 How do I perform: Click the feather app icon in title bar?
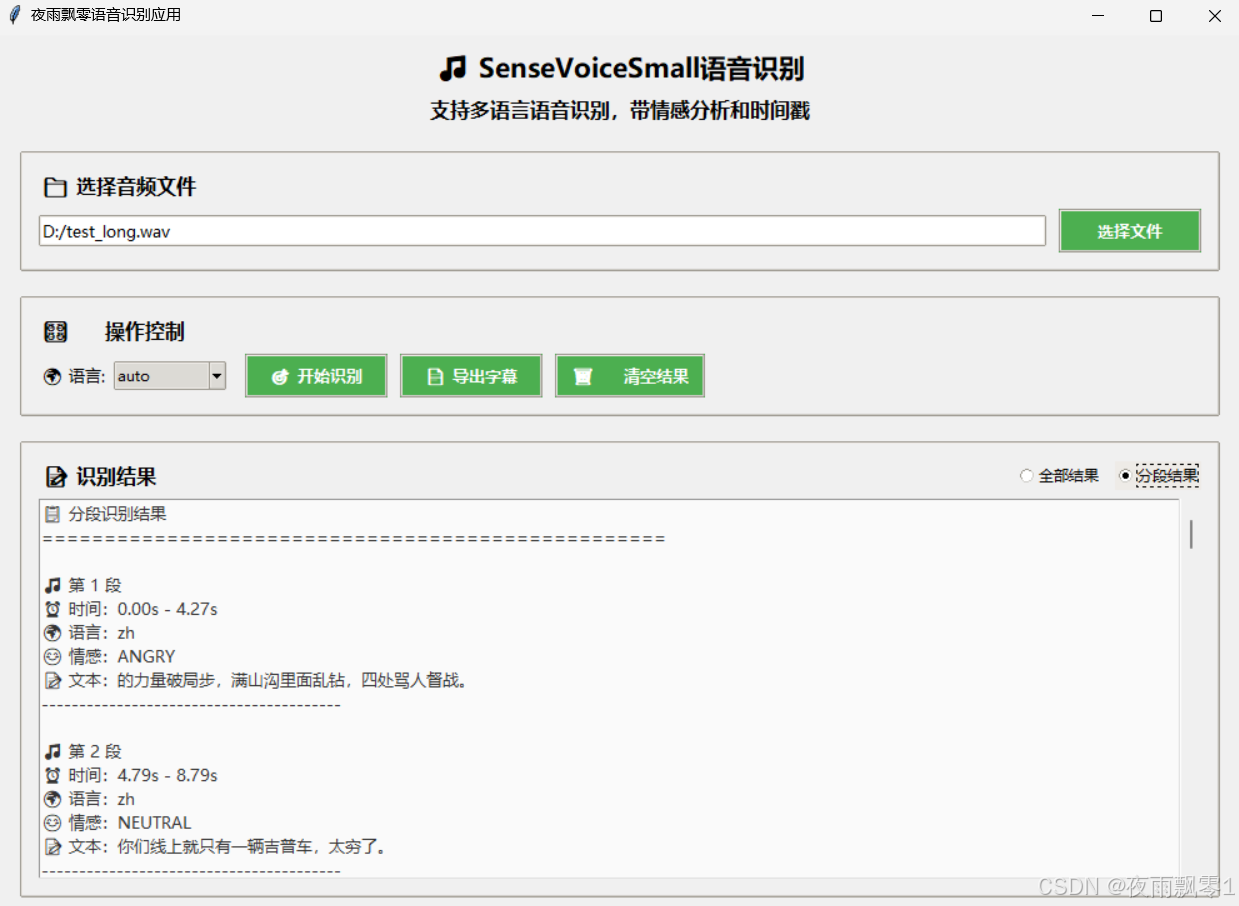pyautogui.click(x=14, y=15)
